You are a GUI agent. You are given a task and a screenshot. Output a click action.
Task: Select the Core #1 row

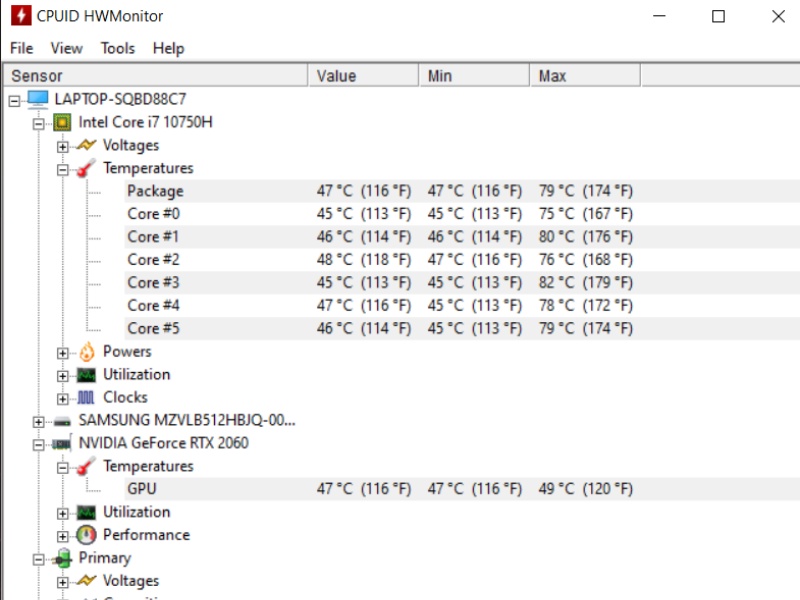click(462, 237)
